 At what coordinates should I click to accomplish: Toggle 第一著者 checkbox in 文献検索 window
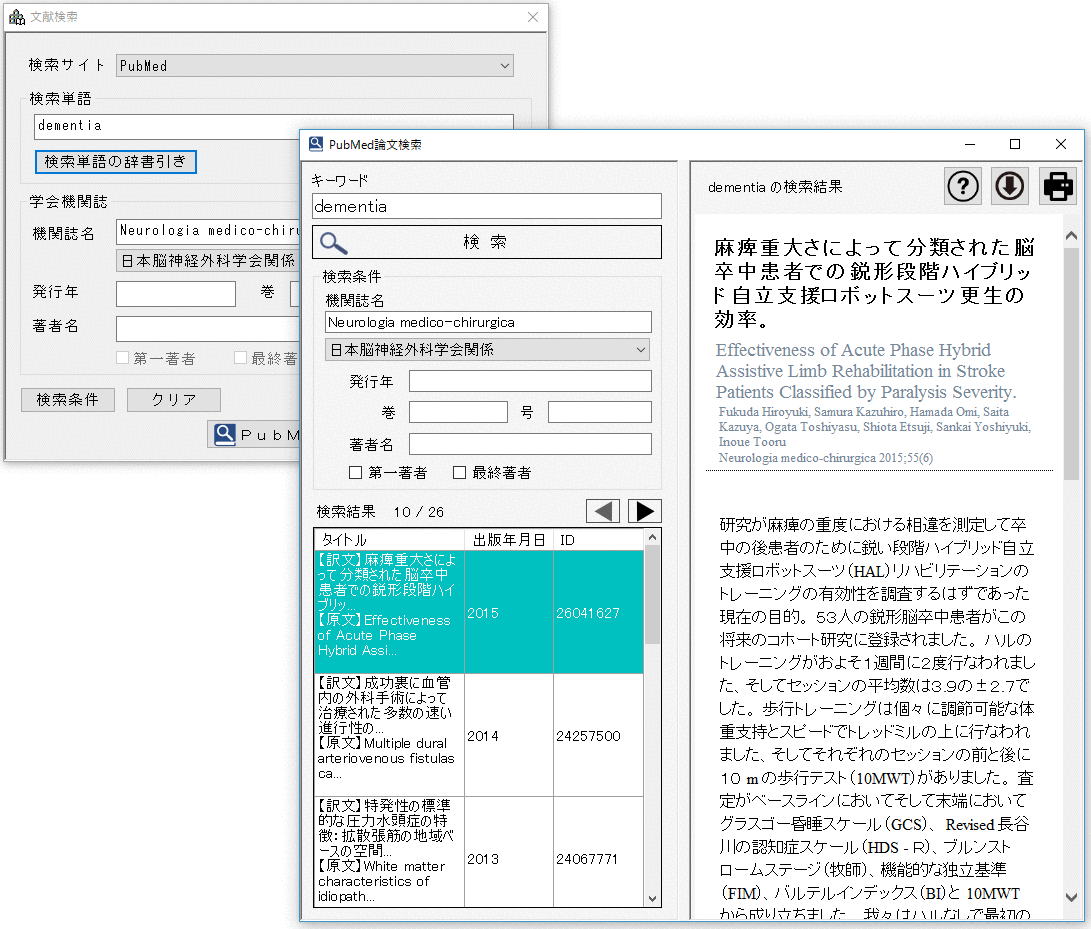tap(122, 358)
